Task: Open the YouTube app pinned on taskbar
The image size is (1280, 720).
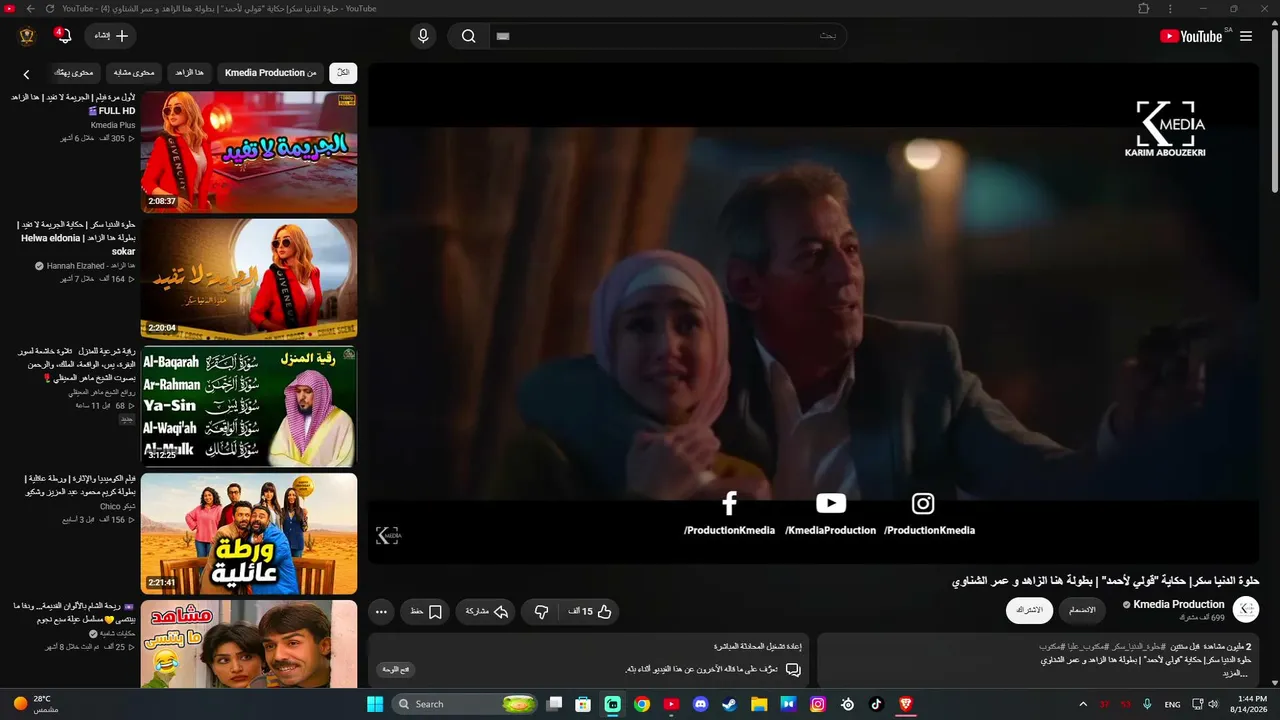Action: pos(671,704)
